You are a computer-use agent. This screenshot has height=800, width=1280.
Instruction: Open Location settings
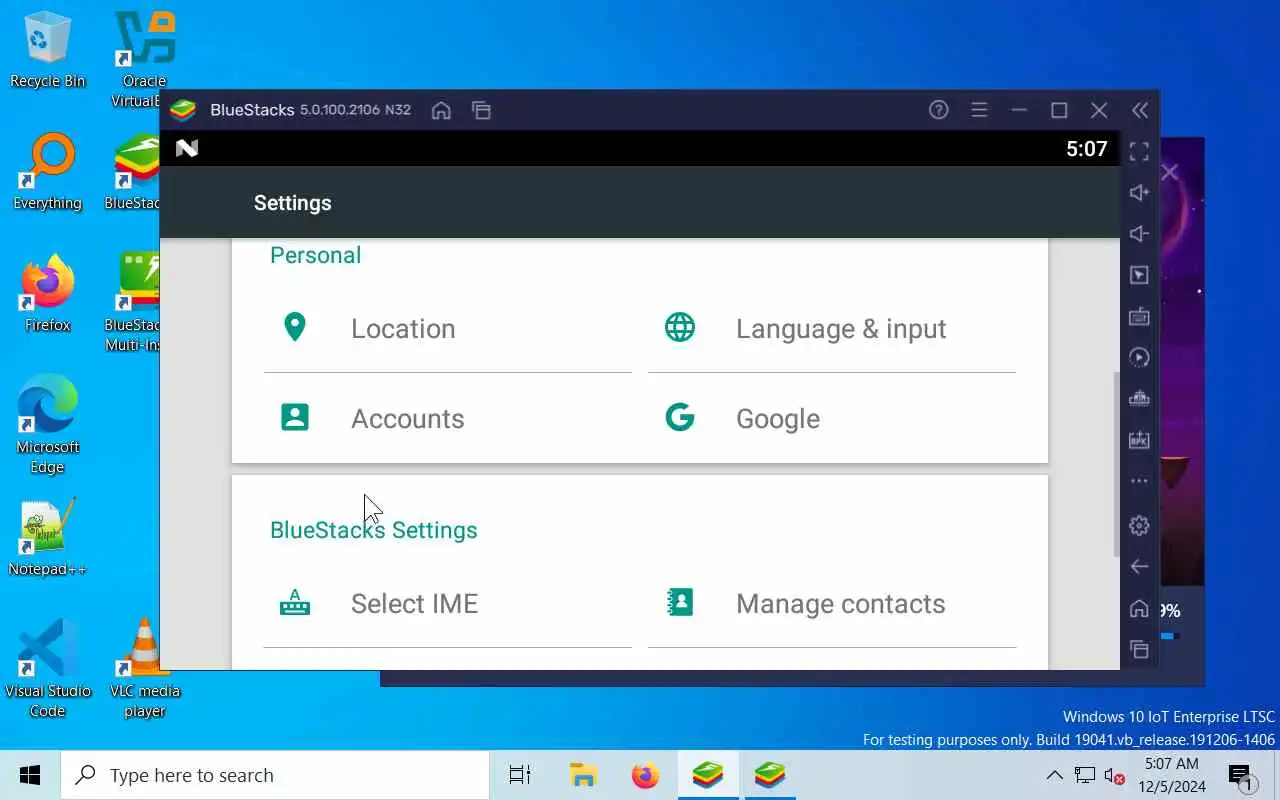448,328
